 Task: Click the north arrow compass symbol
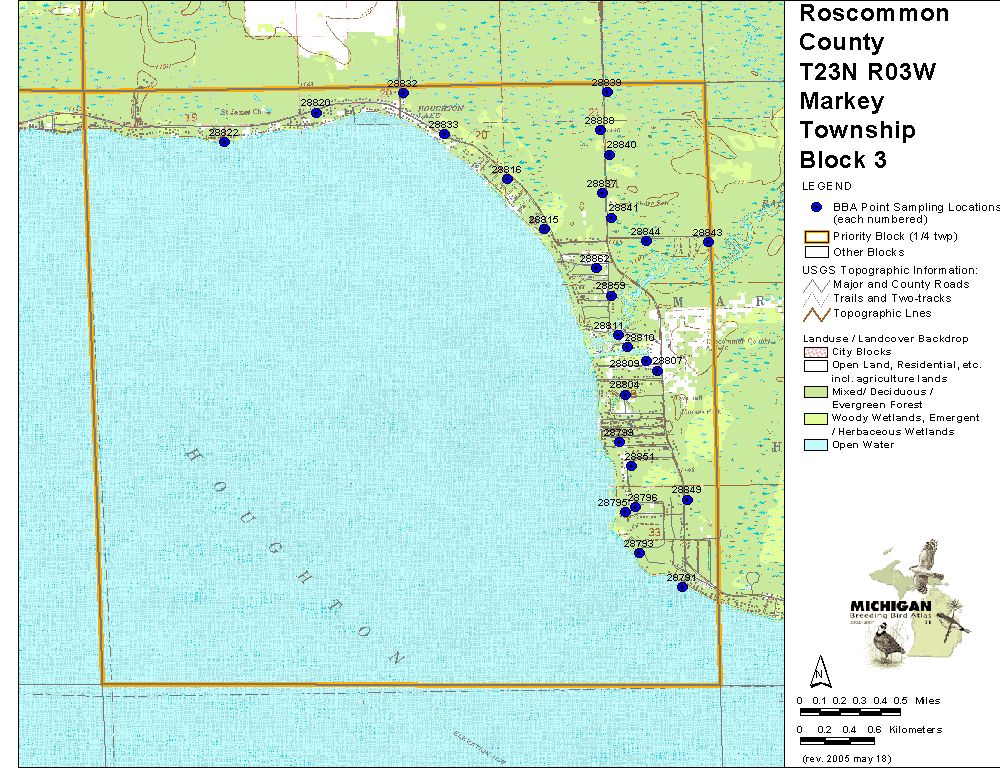(x=819, y=668)
